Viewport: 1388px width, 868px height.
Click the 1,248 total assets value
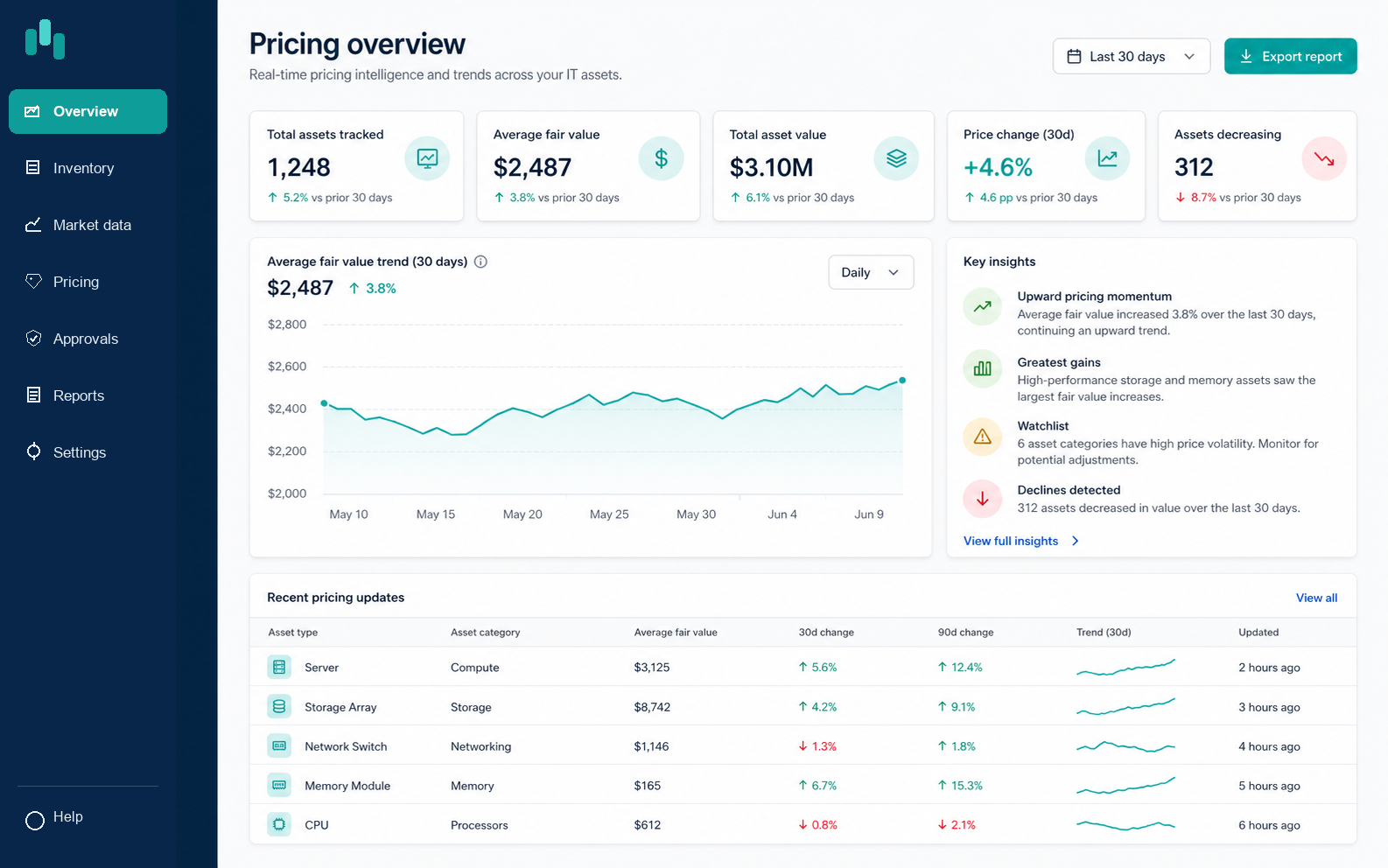coord(298,167)
